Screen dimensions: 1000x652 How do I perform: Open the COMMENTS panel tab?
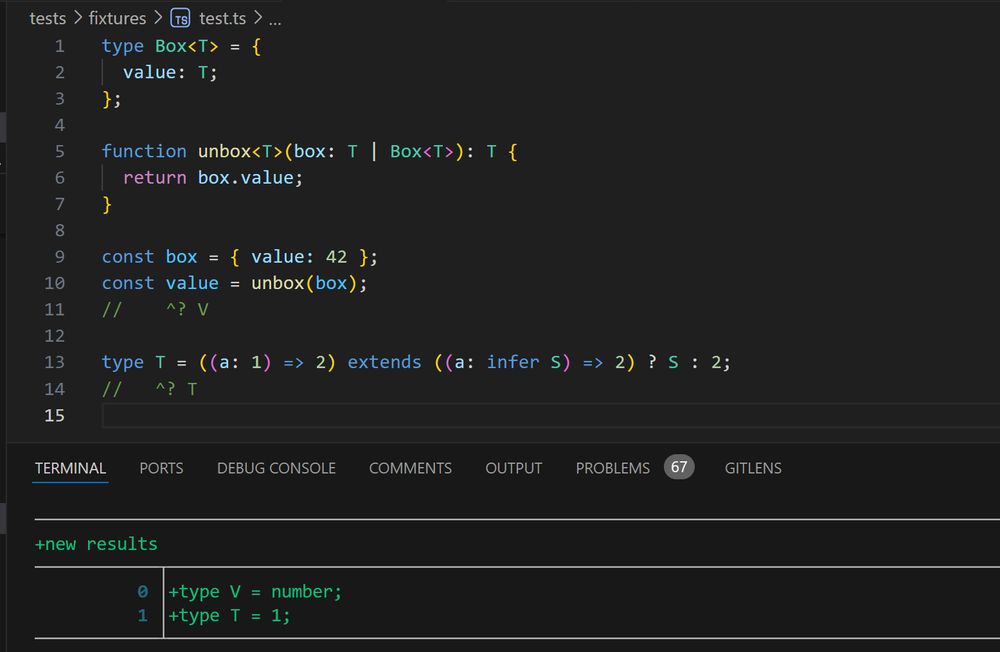click(410, 468)
